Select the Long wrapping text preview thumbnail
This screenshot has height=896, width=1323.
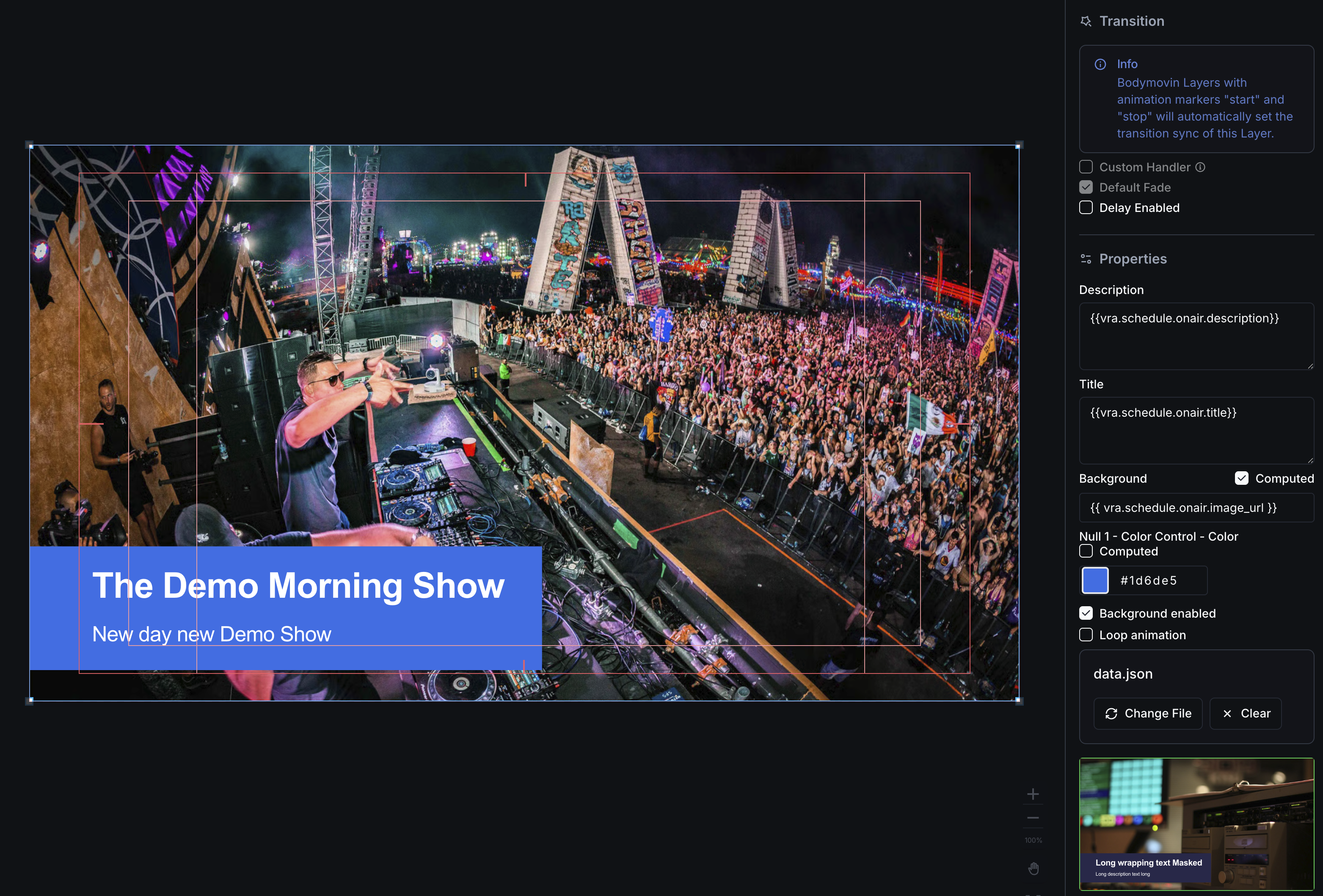click(1196, 823)
